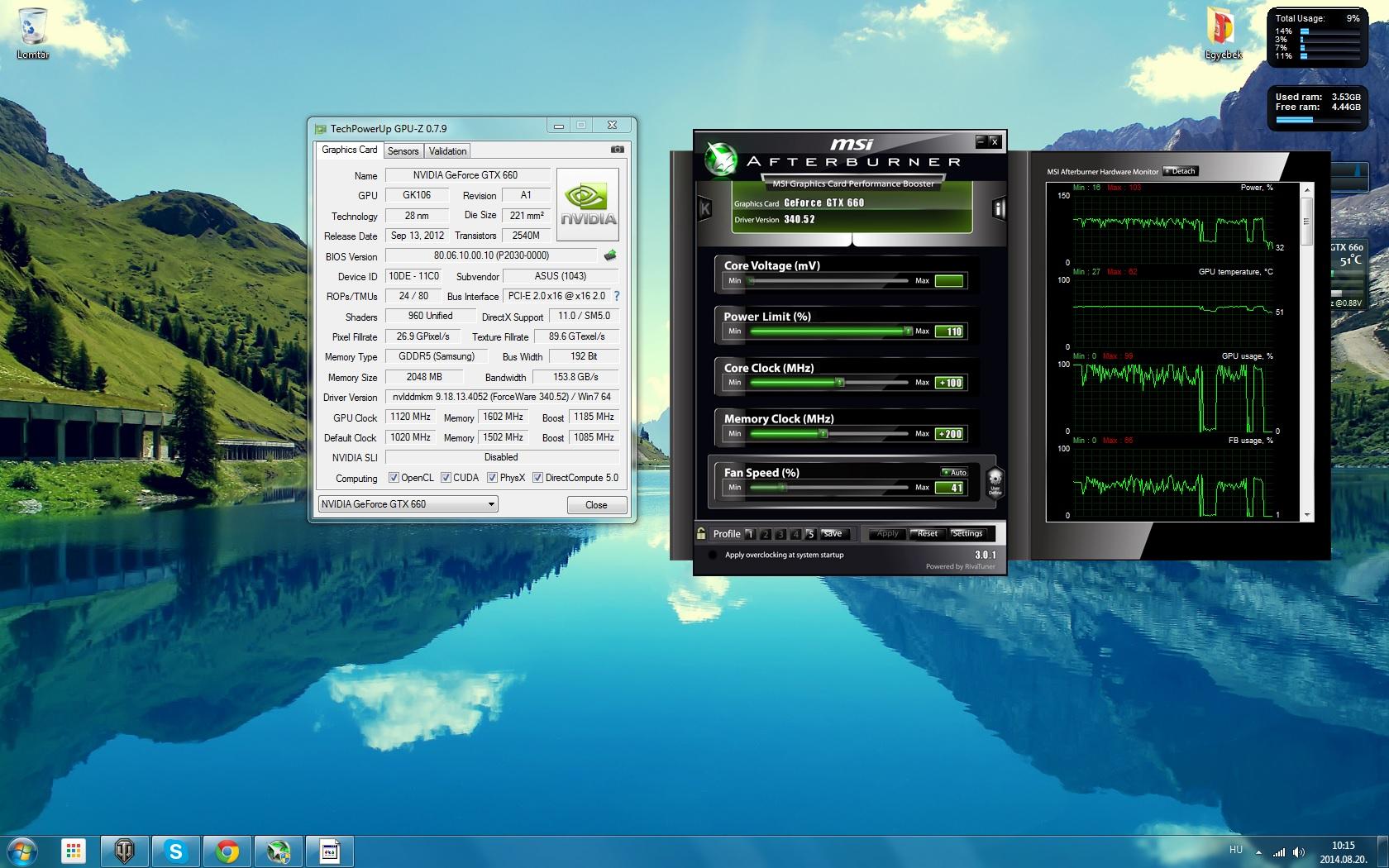Image resolution: width=1389 pixels, height=868 pixels.
Task: Click the MSI Afterburner jet logo
Action: tap(720, 159)
